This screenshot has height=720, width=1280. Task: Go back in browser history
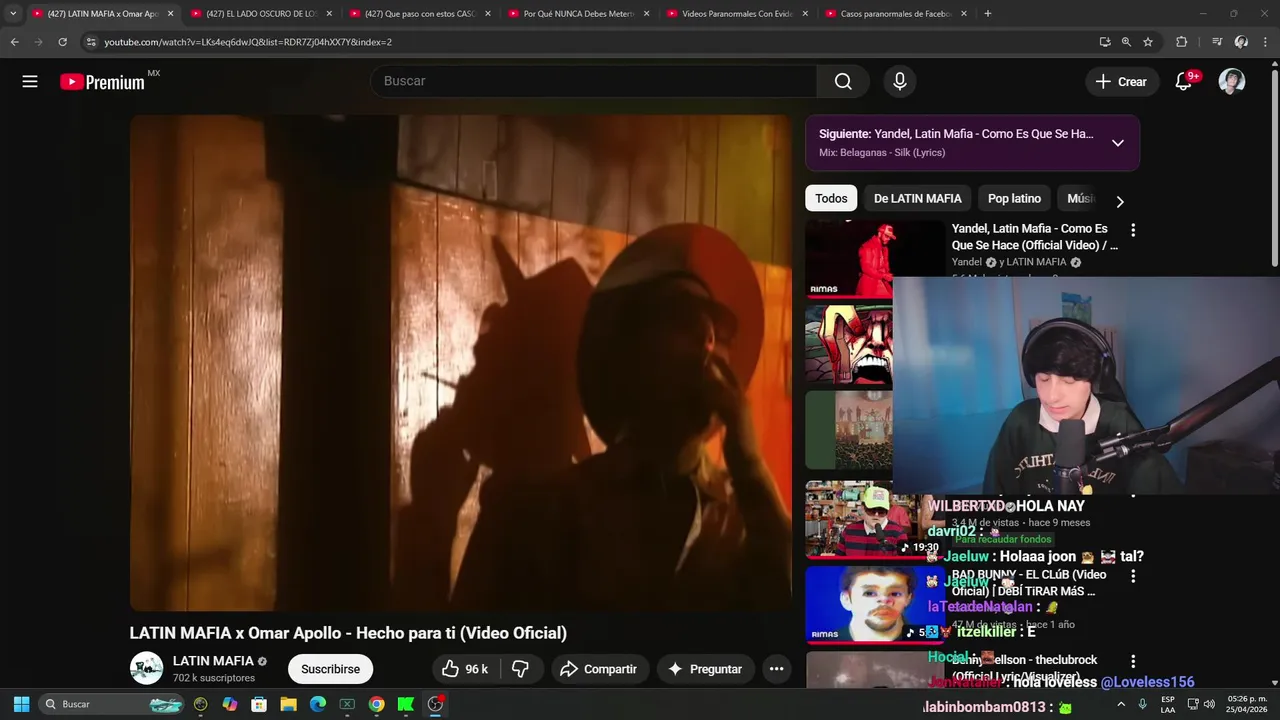click(14, 42)
